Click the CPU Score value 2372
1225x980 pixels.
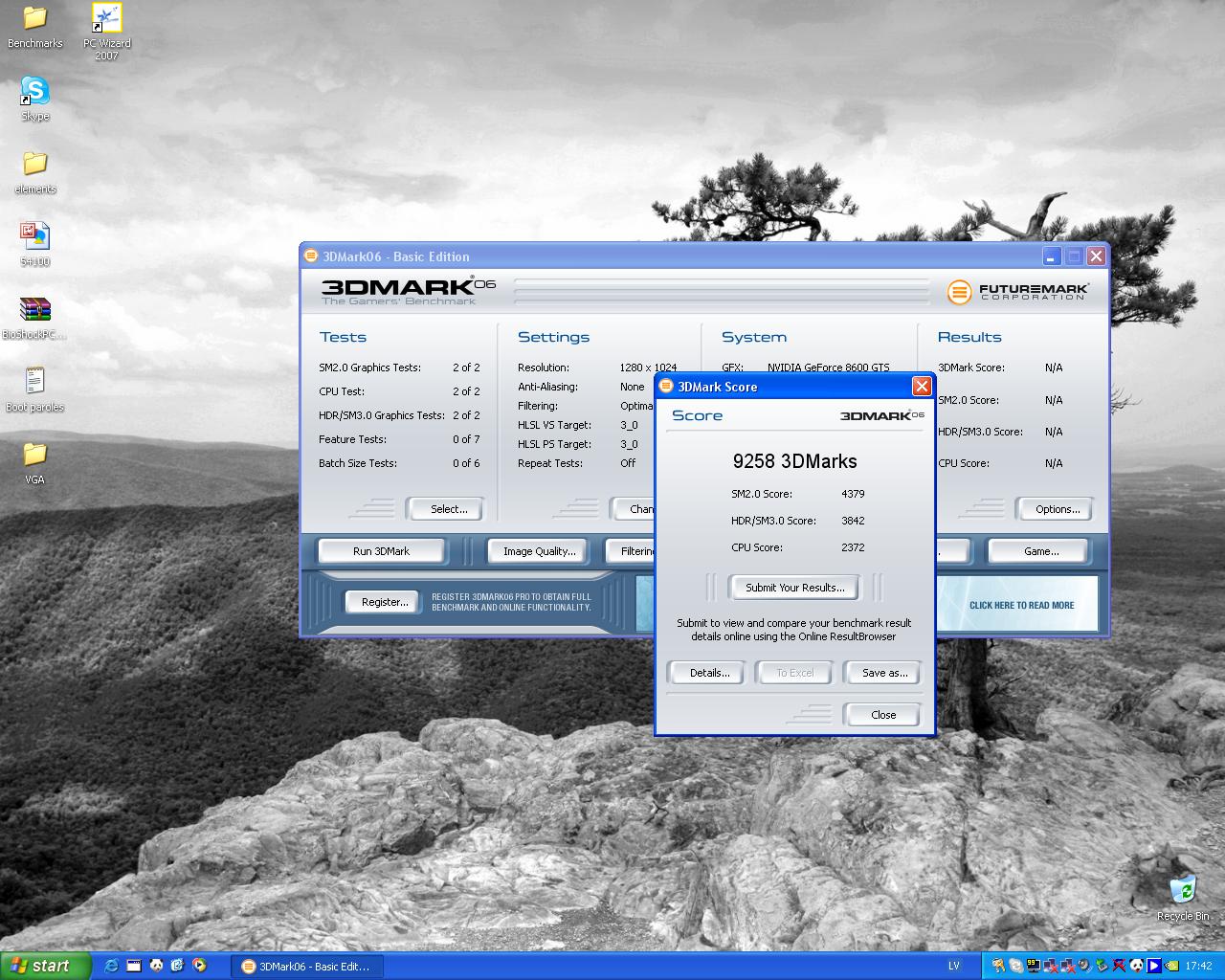(x=853, y=547)
